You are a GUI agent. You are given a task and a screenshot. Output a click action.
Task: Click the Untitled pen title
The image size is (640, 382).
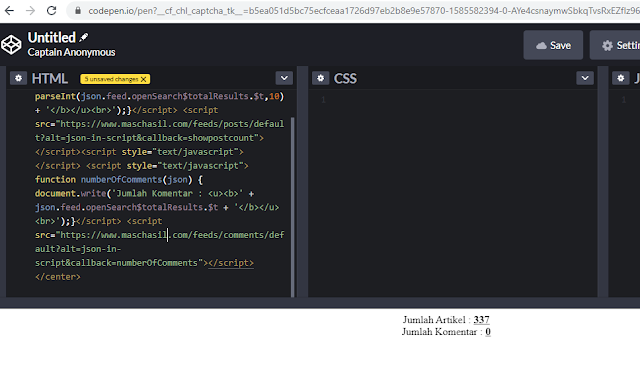pyautogui.click(x=51, y=38)
